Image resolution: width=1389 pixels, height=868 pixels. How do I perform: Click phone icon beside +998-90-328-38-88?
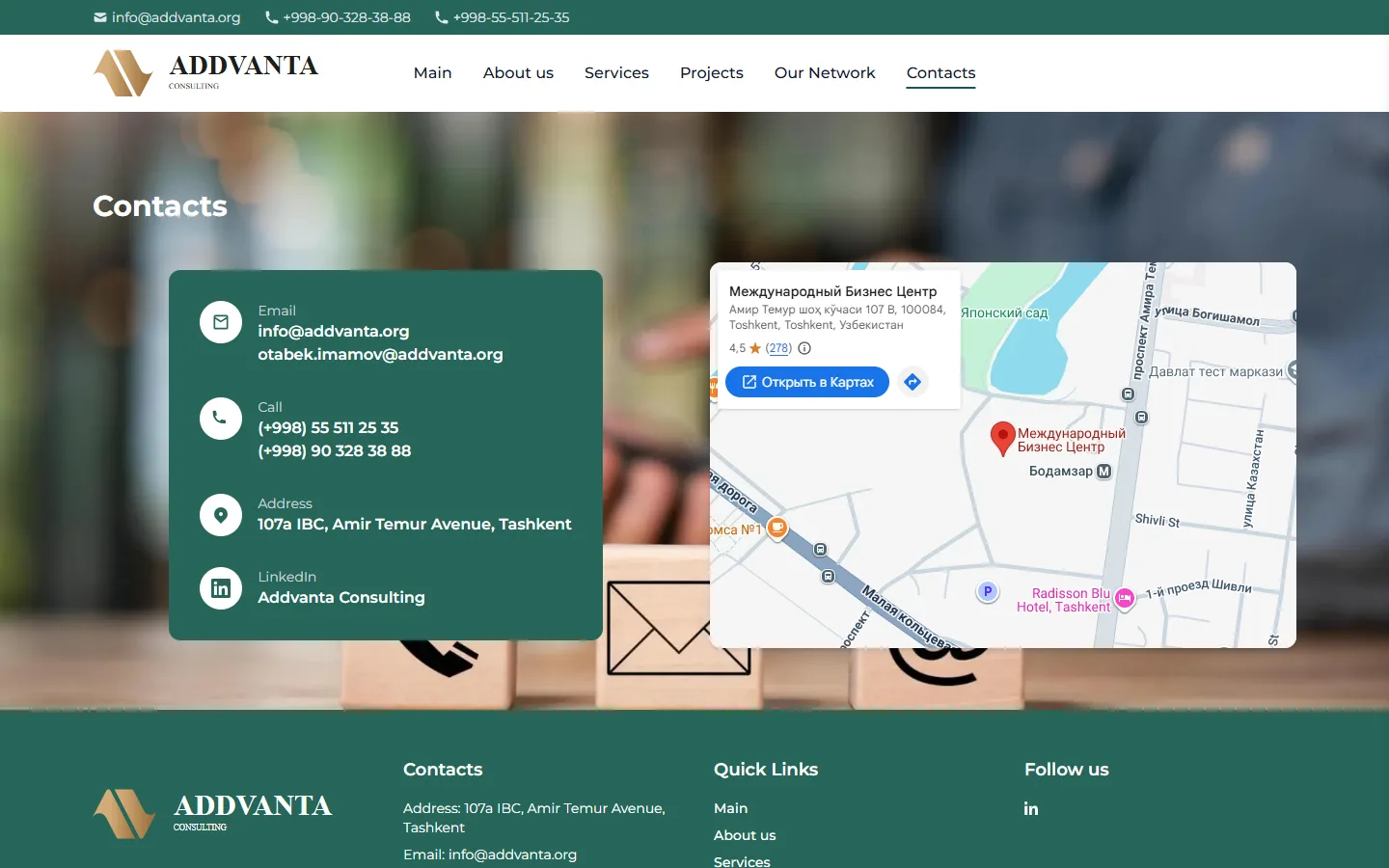point(272,17)
